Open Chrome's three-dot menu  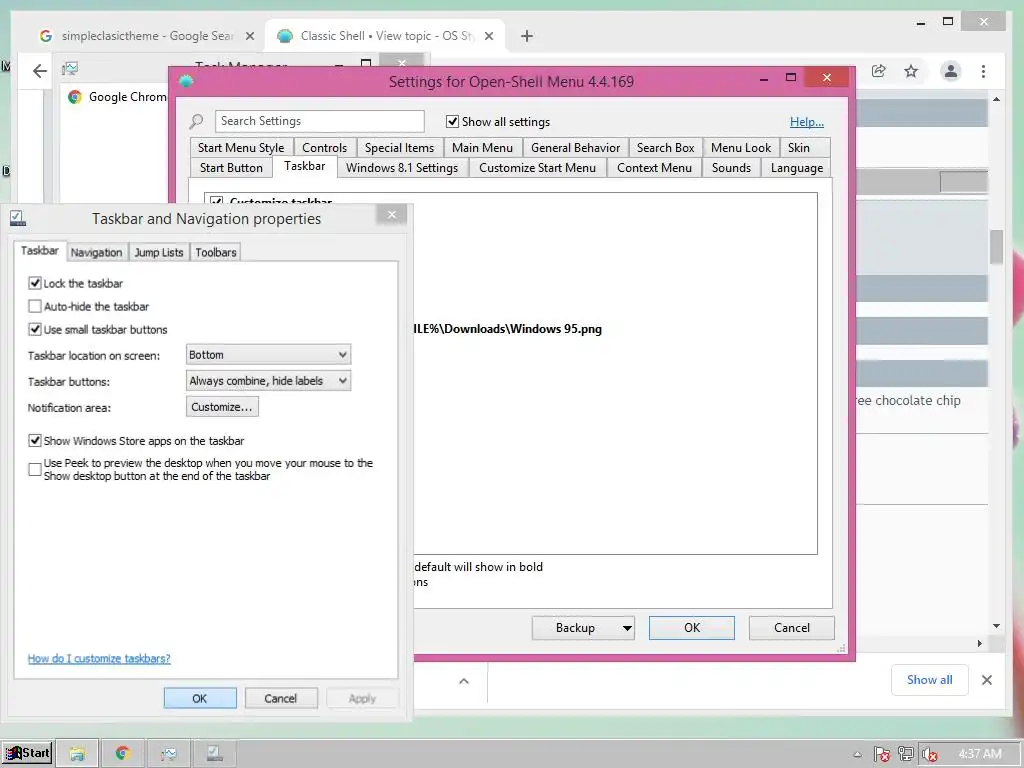pos(983,71)
